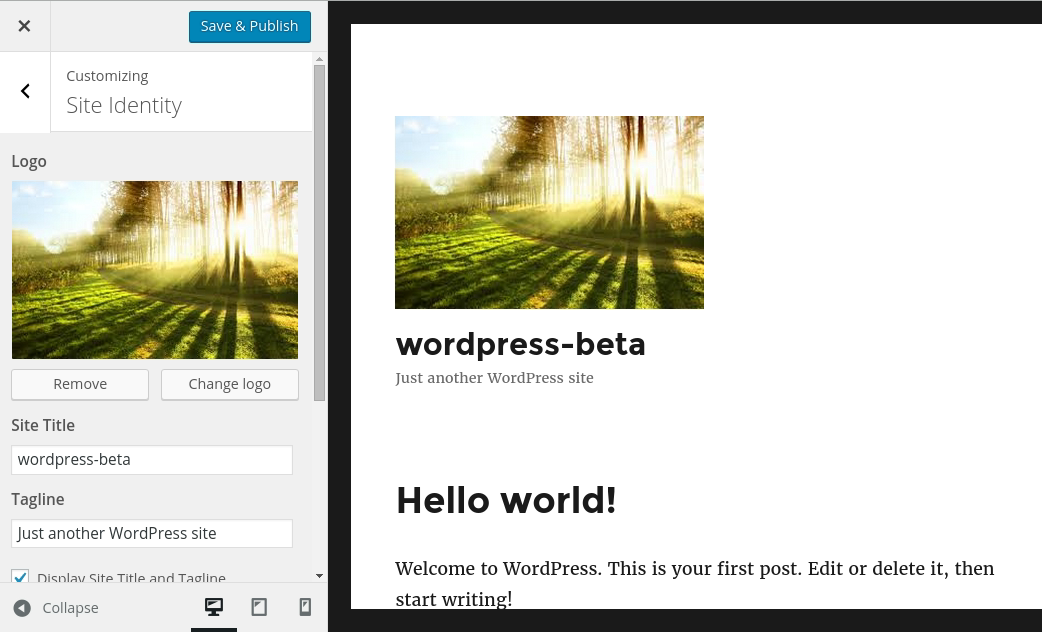The width and height of the screenshot is (1042, 632).
Task: Click the circular Collapse arrow icon
Action: click(22, 608)
